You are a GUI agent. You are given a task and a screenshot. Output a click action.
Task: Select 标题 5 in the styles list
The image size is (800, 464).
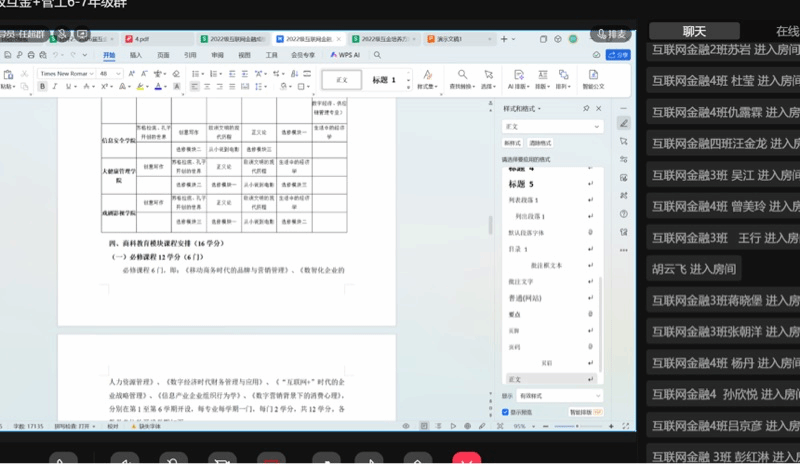click(521, 185)
